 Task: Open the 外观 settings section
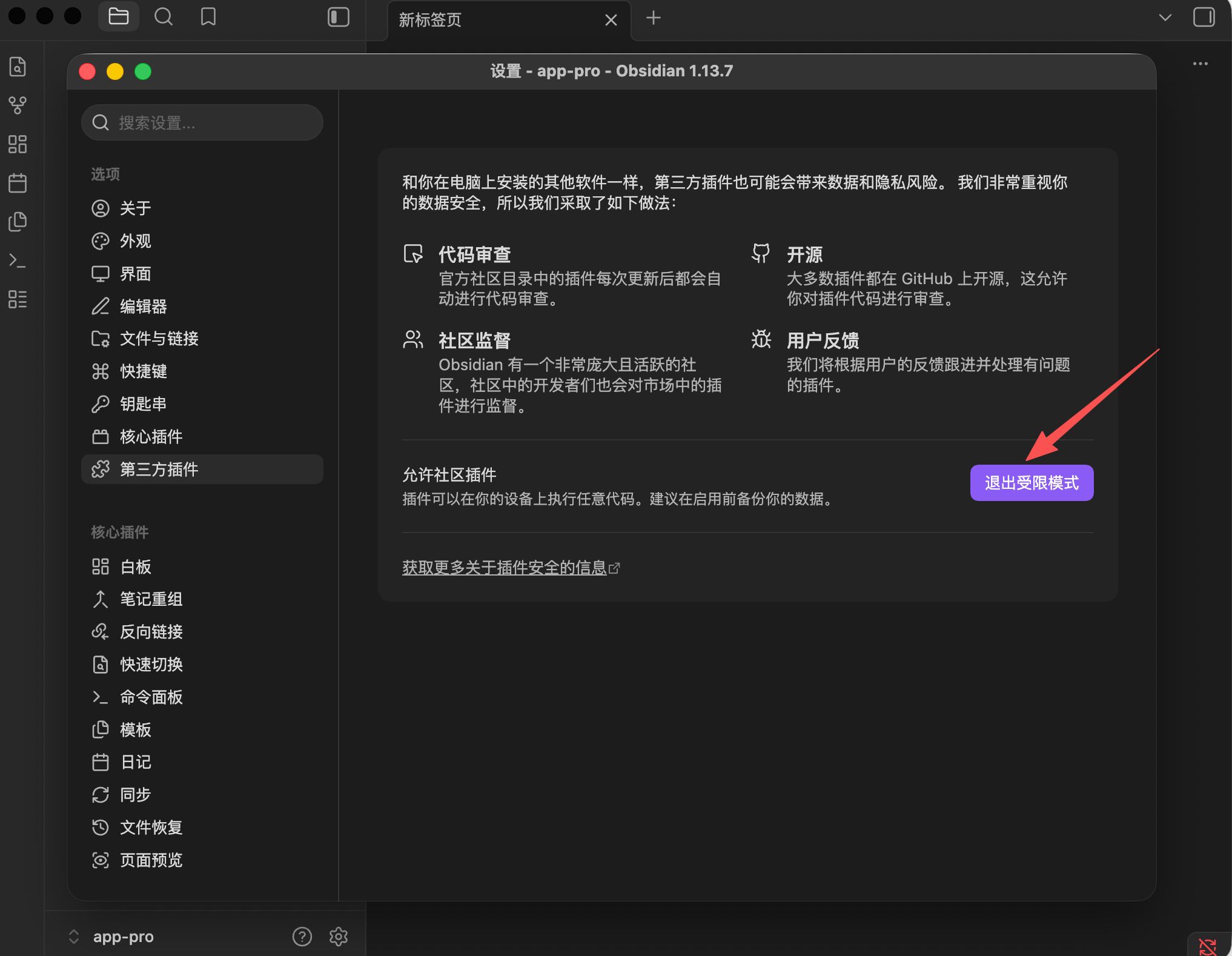tap(202, 241)
